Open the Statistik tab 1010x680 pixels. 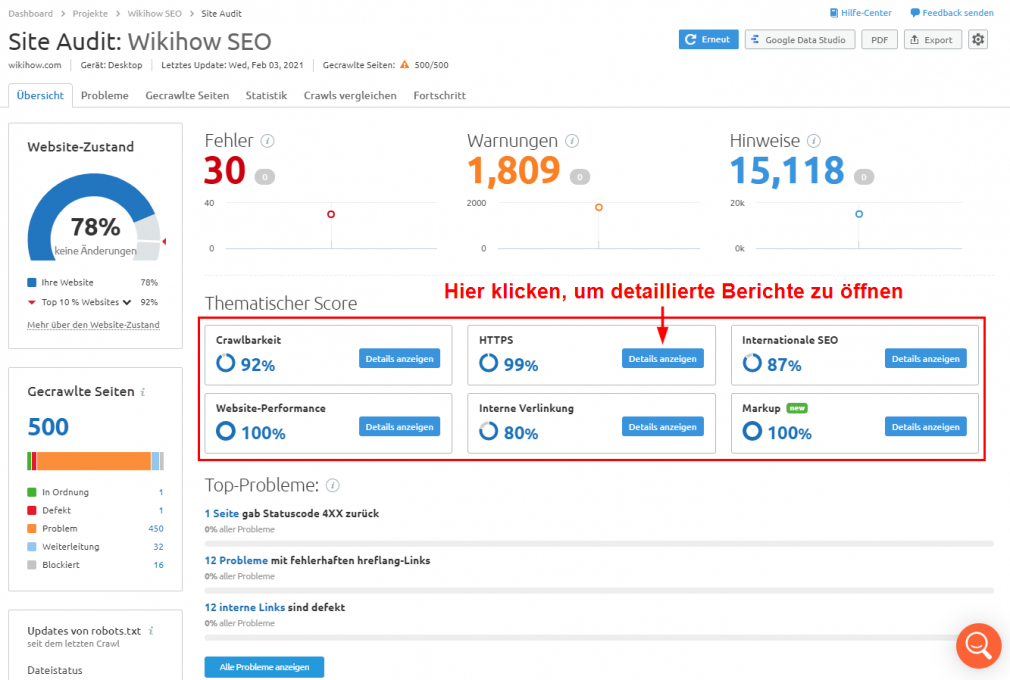(266, 95)
